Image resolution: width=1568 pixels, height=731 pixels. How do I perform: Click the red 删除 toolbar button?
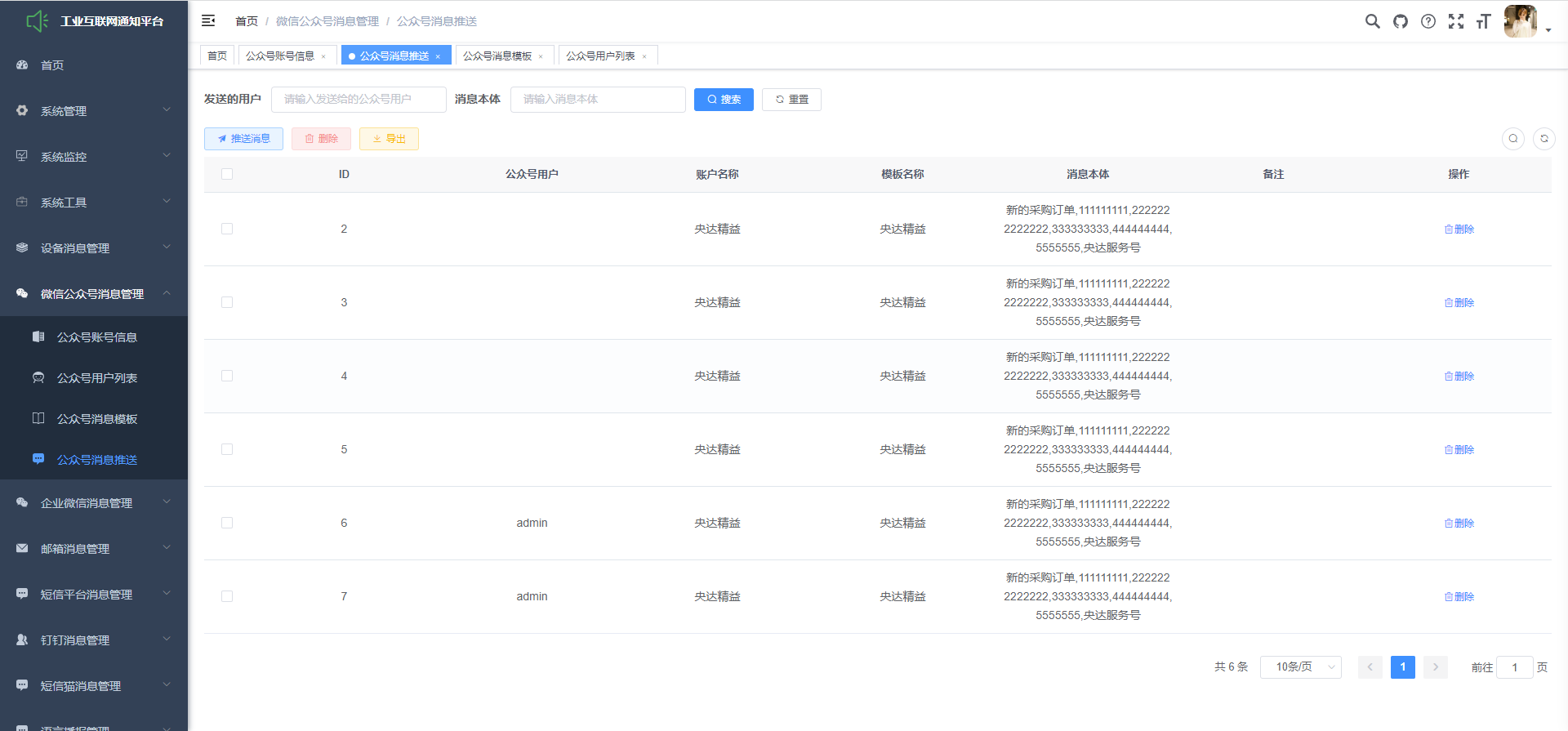pos(321,139)
